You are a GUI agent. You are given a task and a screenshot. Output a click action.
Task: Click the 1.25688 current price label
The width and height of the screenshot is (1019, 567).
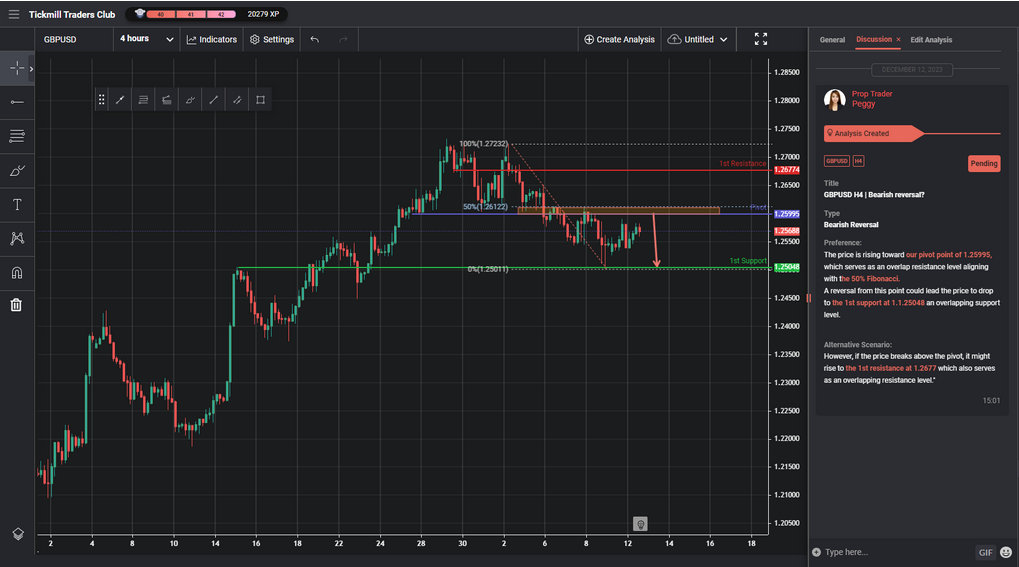click(787, 231)
